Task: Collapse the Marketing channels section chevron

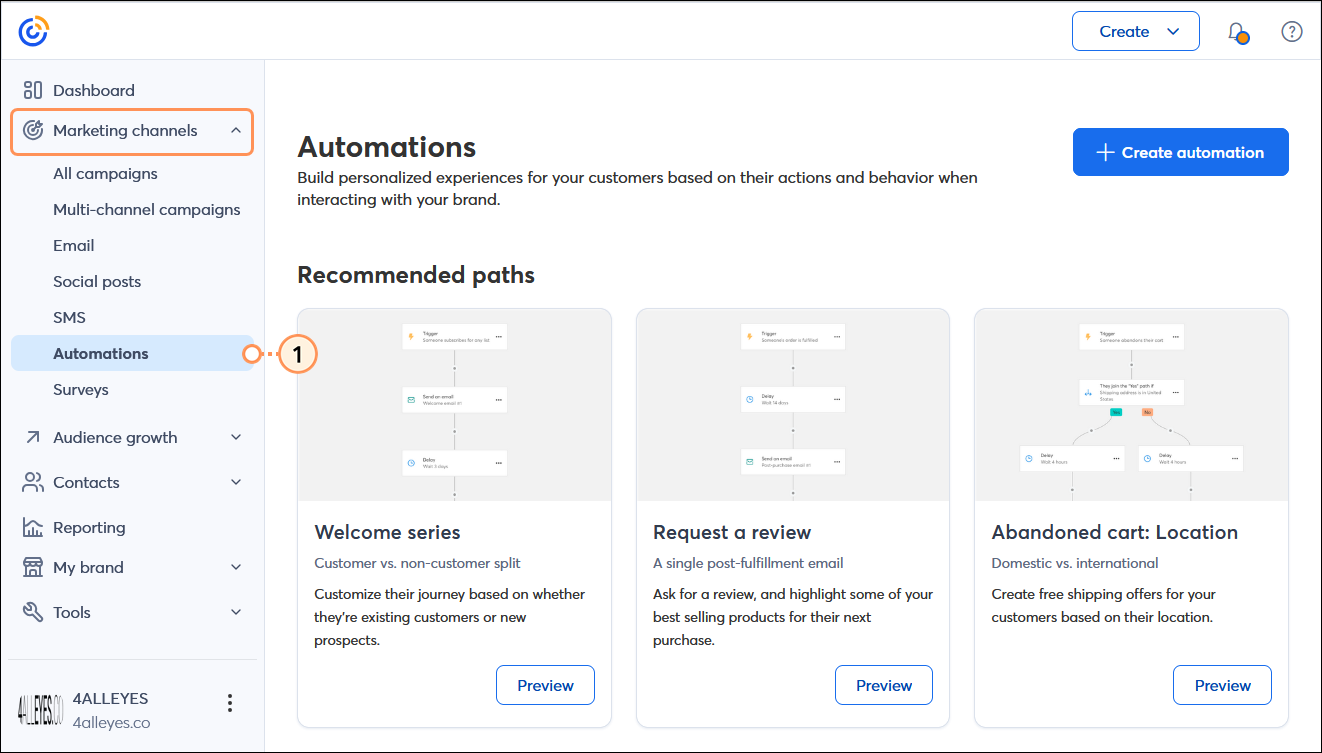Action: [x=236, y=131]
